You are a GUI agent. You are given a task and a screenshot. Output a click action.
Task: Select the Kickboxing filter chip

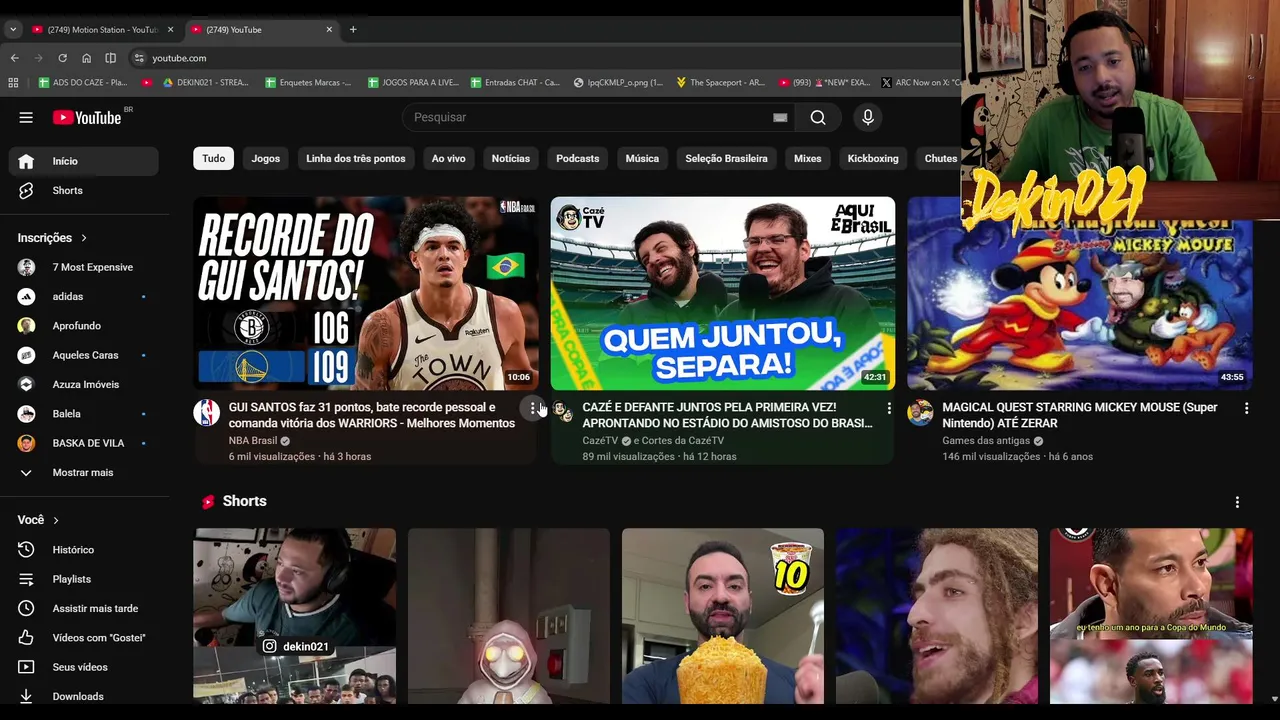[873, 158]
